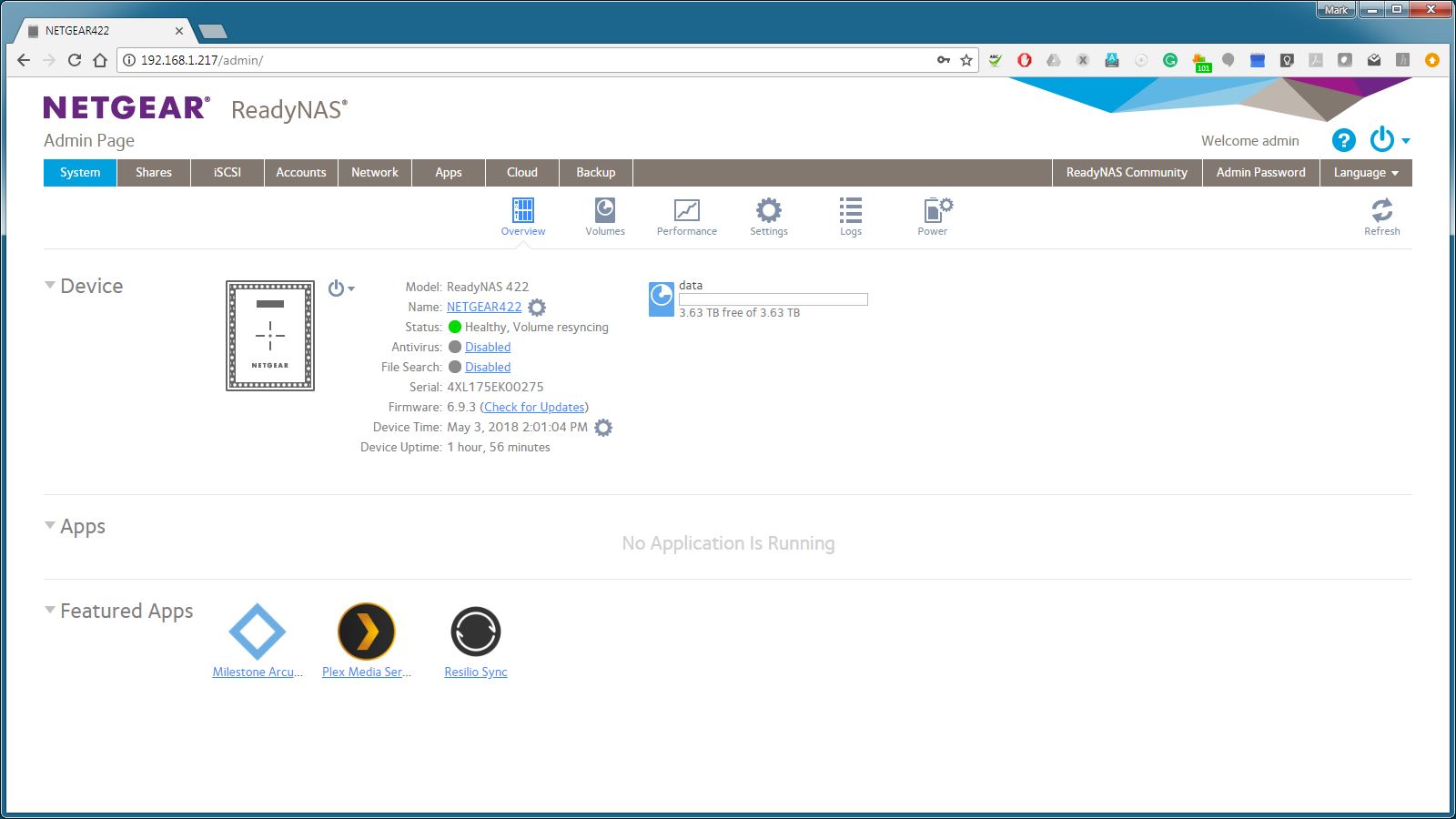The height and width of the screenshot is (819, 1456).
Task: Click the gear icon next to NETGEAR422 name
Action: (537, 308)
